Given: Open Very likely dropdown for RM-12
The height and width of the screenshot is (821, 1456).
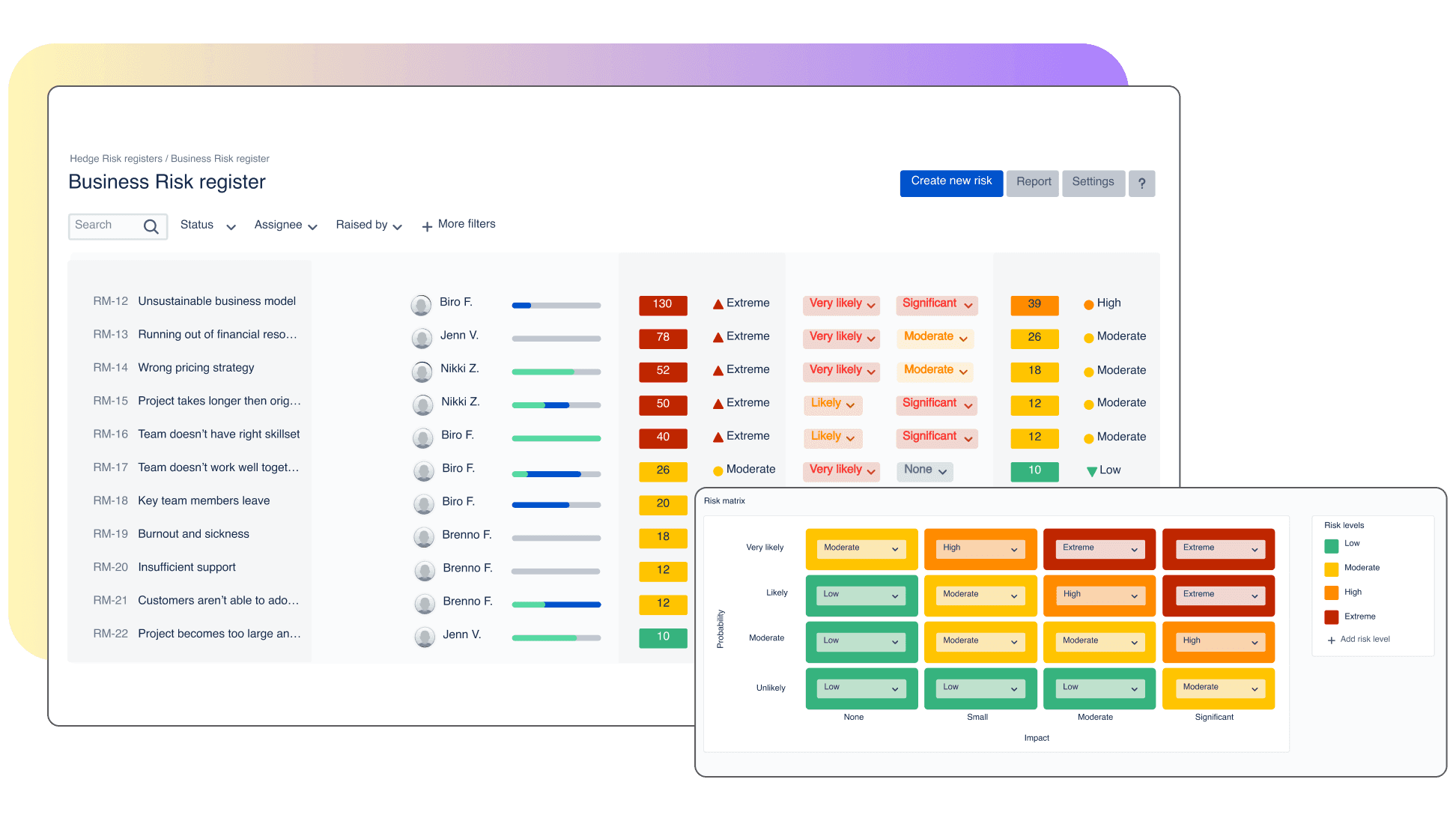Looking at the screenshot, I should [841, 304].
